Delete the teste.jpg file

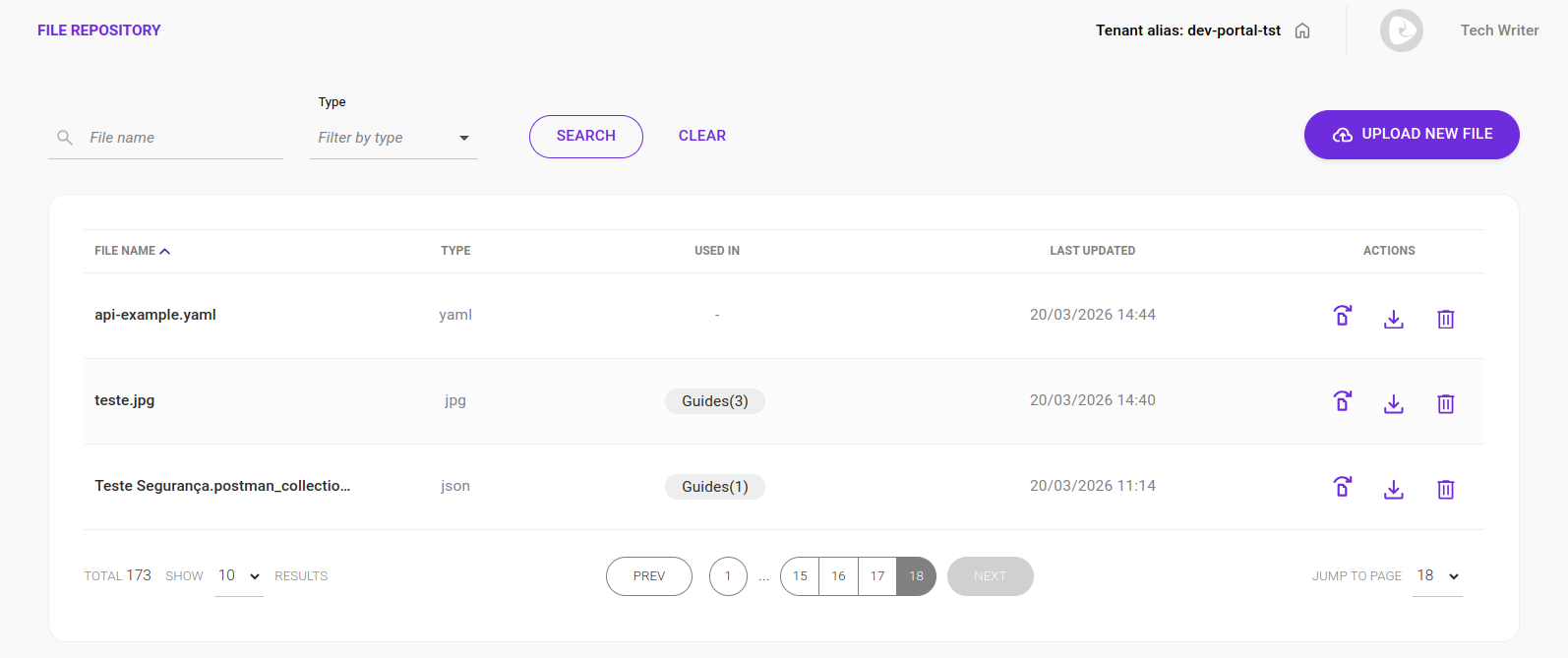[1445, 404]
